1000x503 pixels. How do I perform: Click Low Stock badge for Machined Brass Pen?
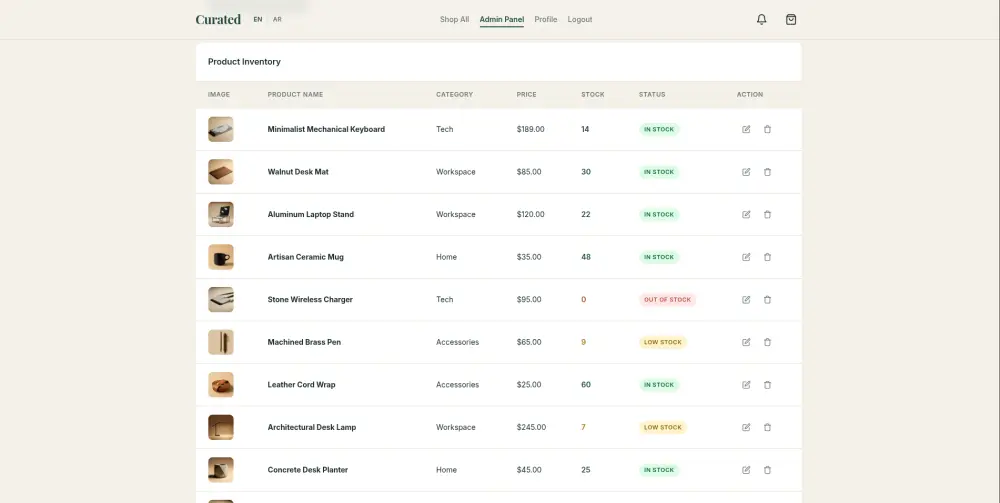(663, 342)
